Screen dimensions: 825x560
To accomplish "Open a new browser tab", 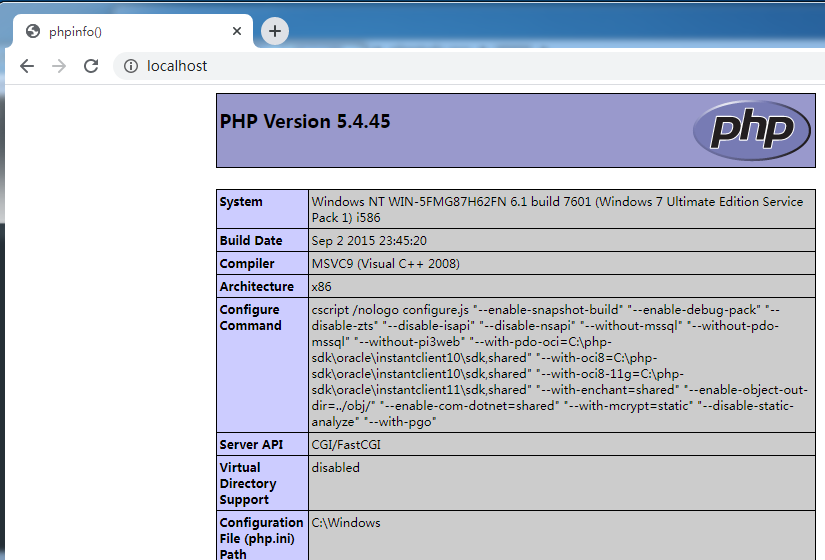I will (275, 31).
